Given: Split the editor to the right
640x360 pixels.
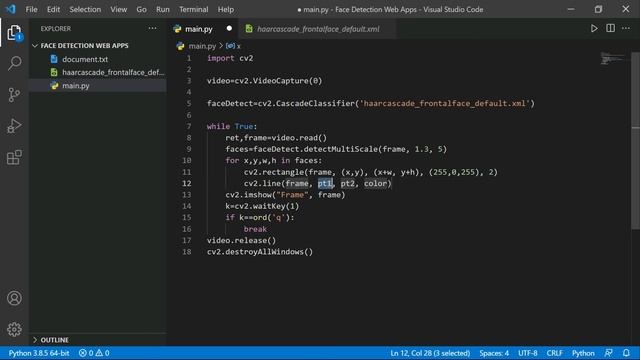Looking at the screenshot, I should point(610,29).
